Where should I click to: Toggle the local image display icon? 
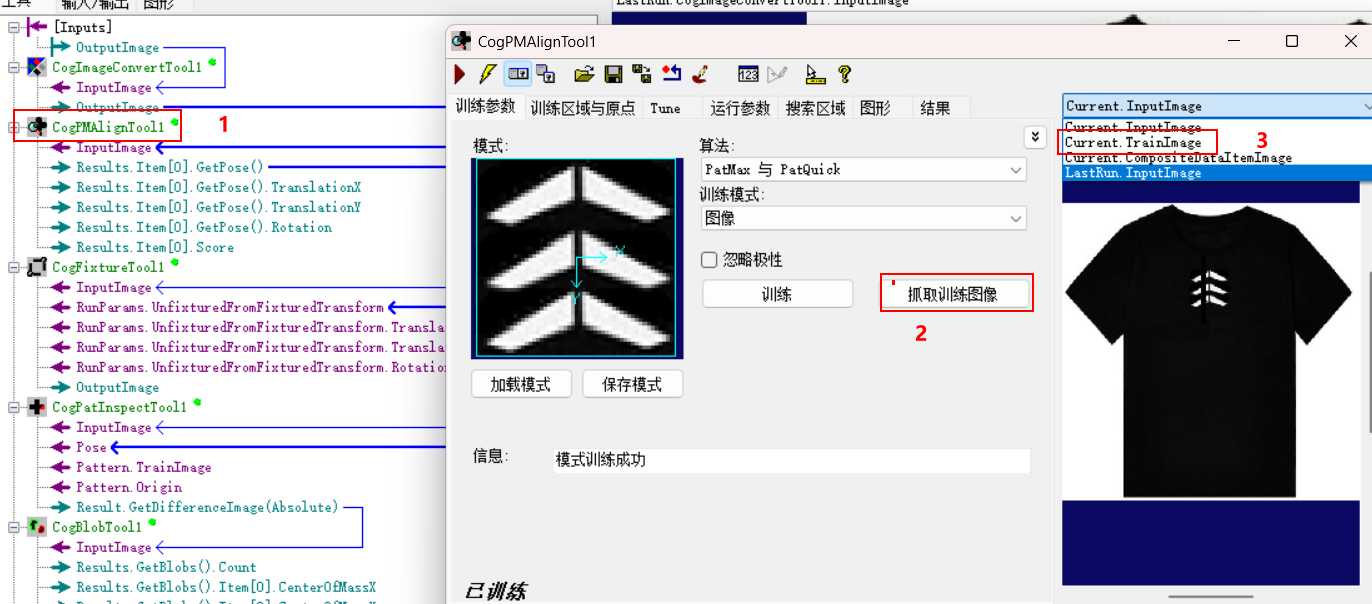point(518,74)
